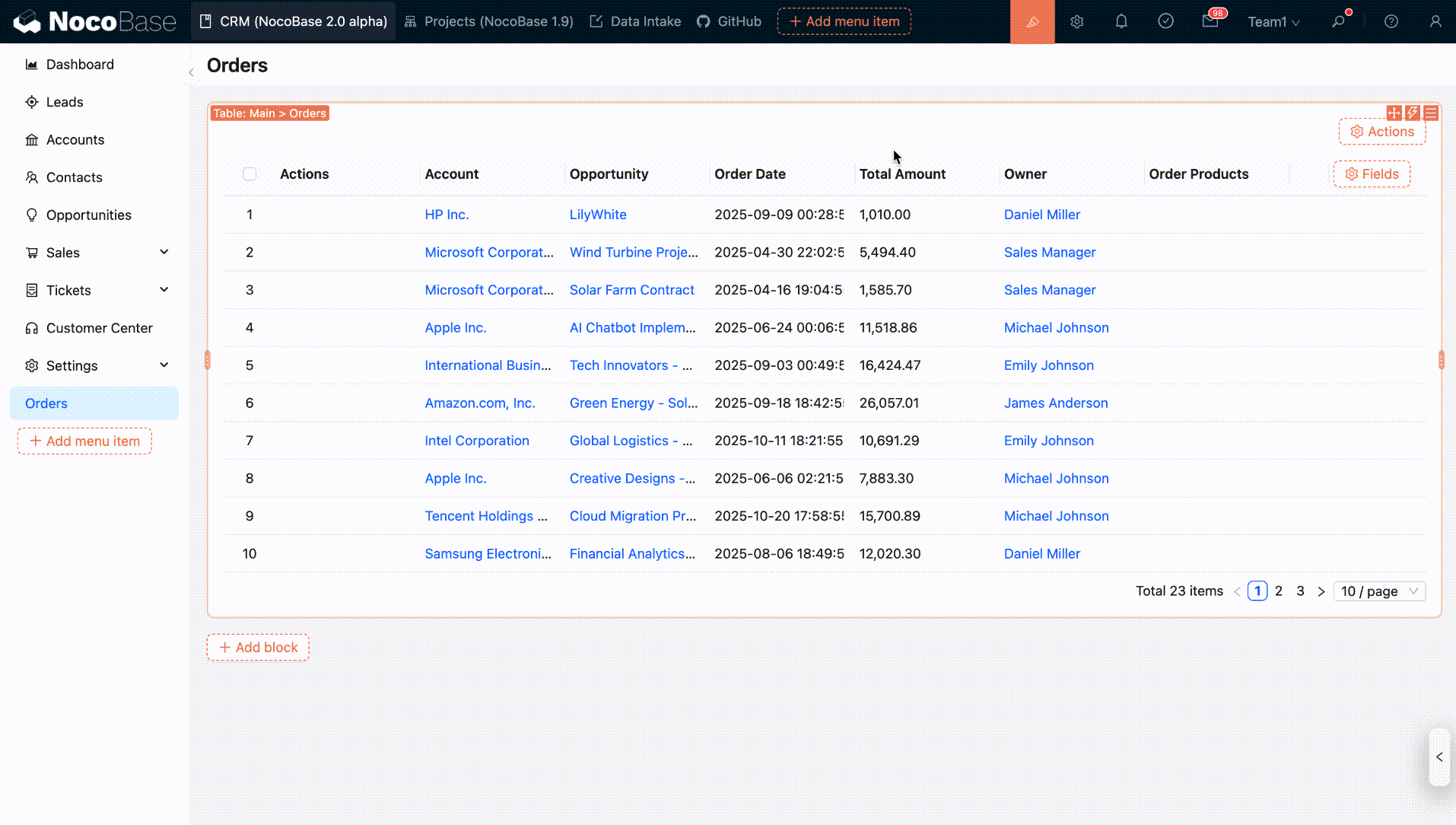1456x825 pixels.
Task: Open the Team1 dropdown
Action: 1273,22
